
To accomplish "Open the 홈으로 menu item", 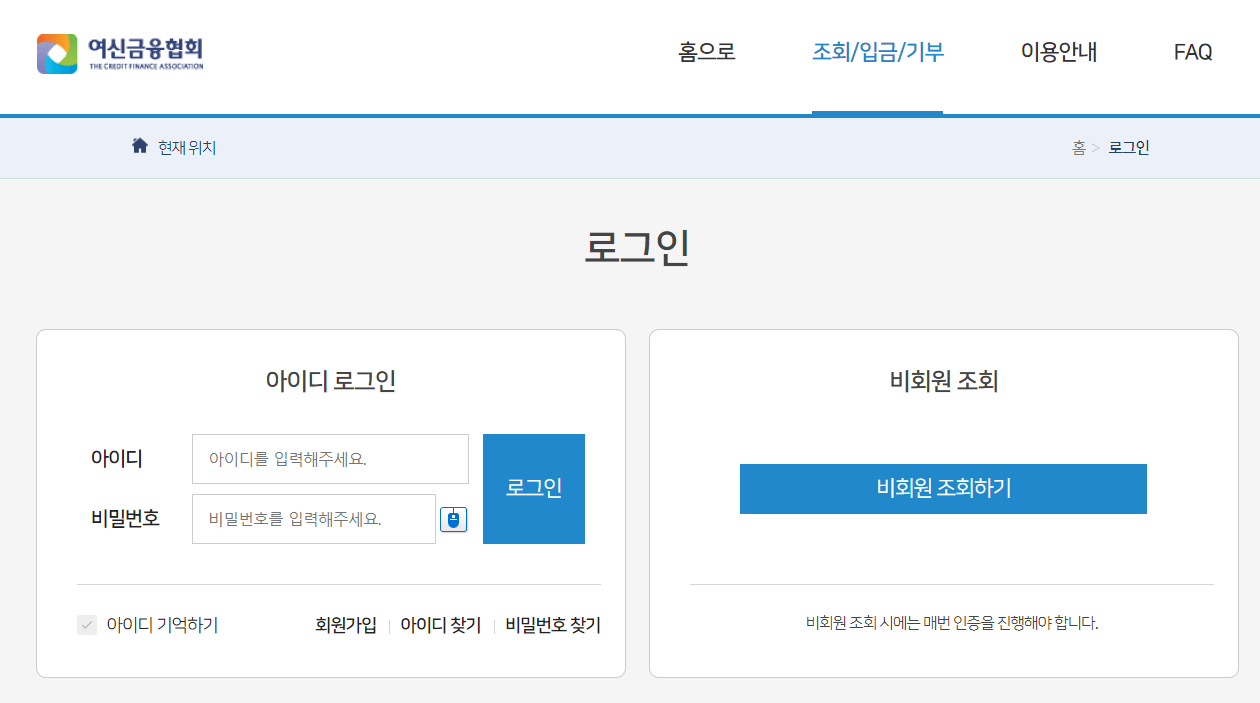I will pyautogui.click(x=705, y=54).
